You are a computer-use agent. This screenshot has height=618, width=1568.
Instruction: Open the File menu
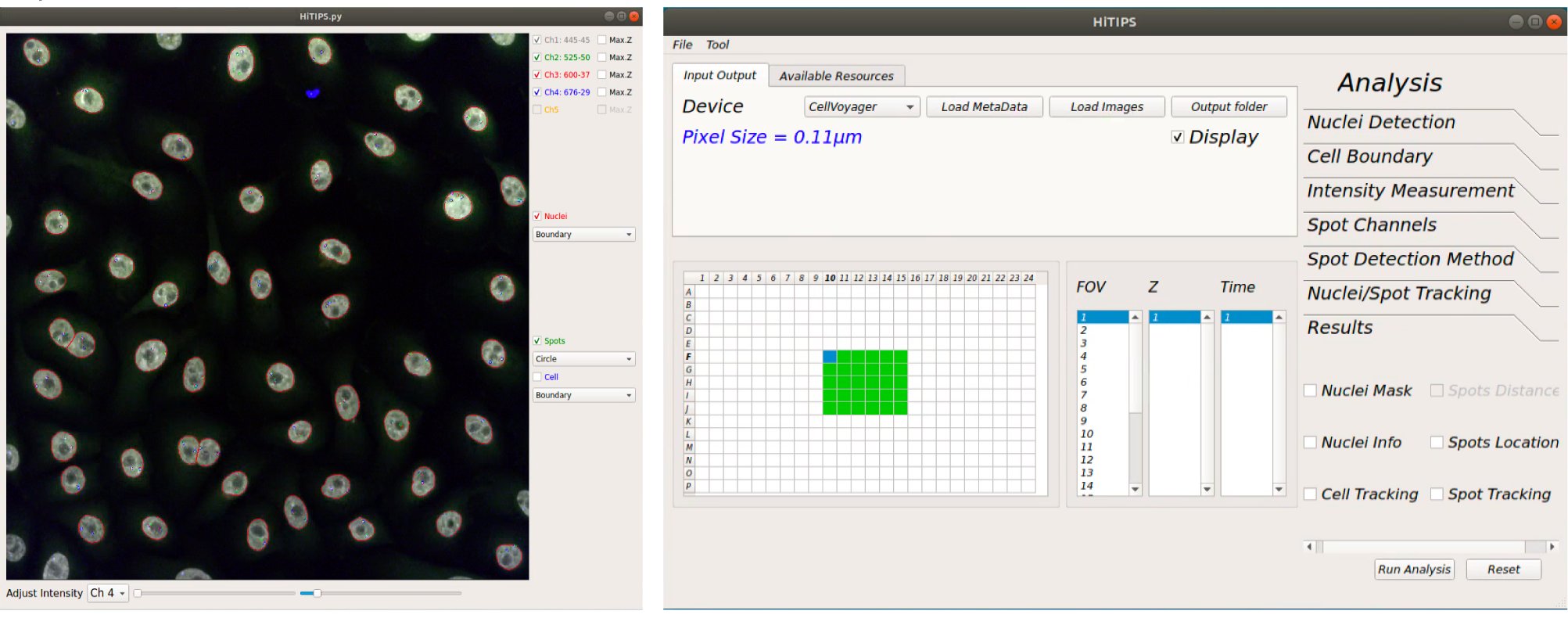click(x=682, y=45)
